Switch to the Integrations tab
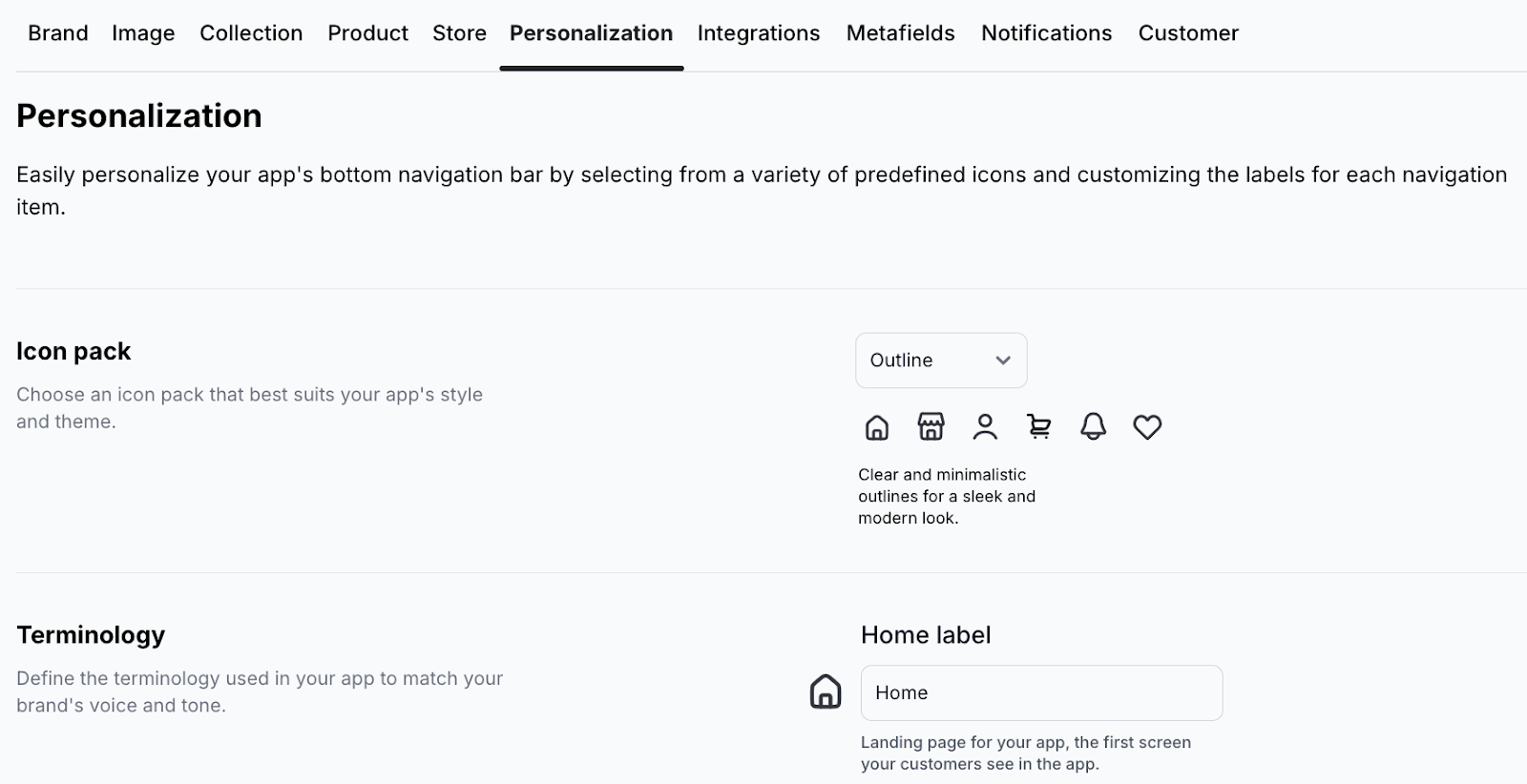Viewport: 1527px width, 784px height. pyautogui.click(x=759, y=33)
